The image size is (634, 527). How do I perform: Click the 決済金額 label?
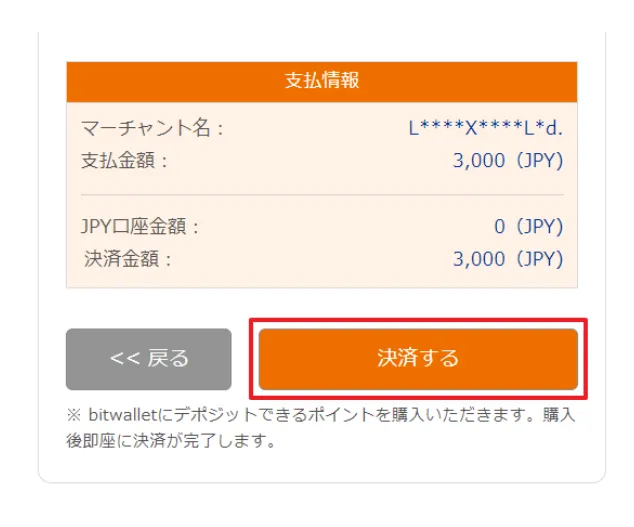click(129, 259)
